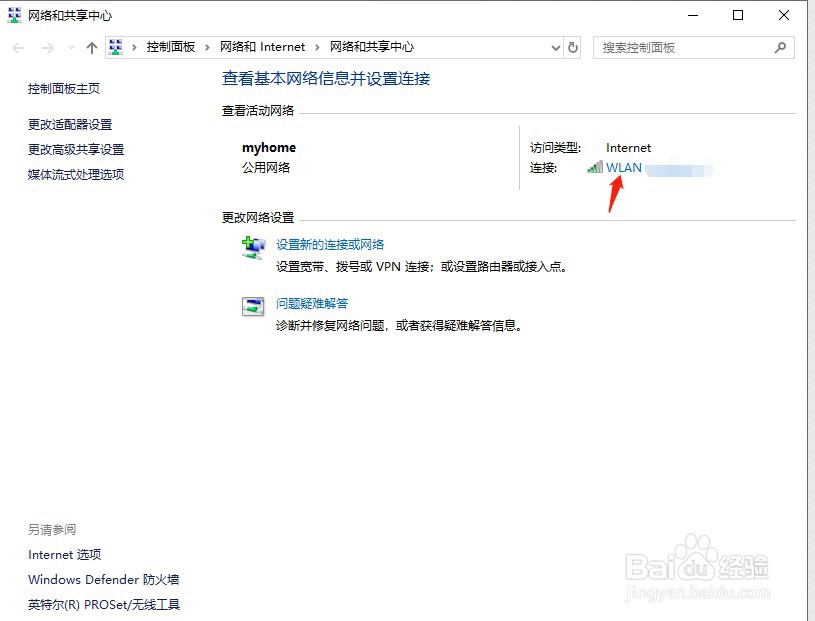Image resolution: width=815 pixels, height=621 pixels.
Task: Select the green plus icon for new connections
Action: (253, 247)
